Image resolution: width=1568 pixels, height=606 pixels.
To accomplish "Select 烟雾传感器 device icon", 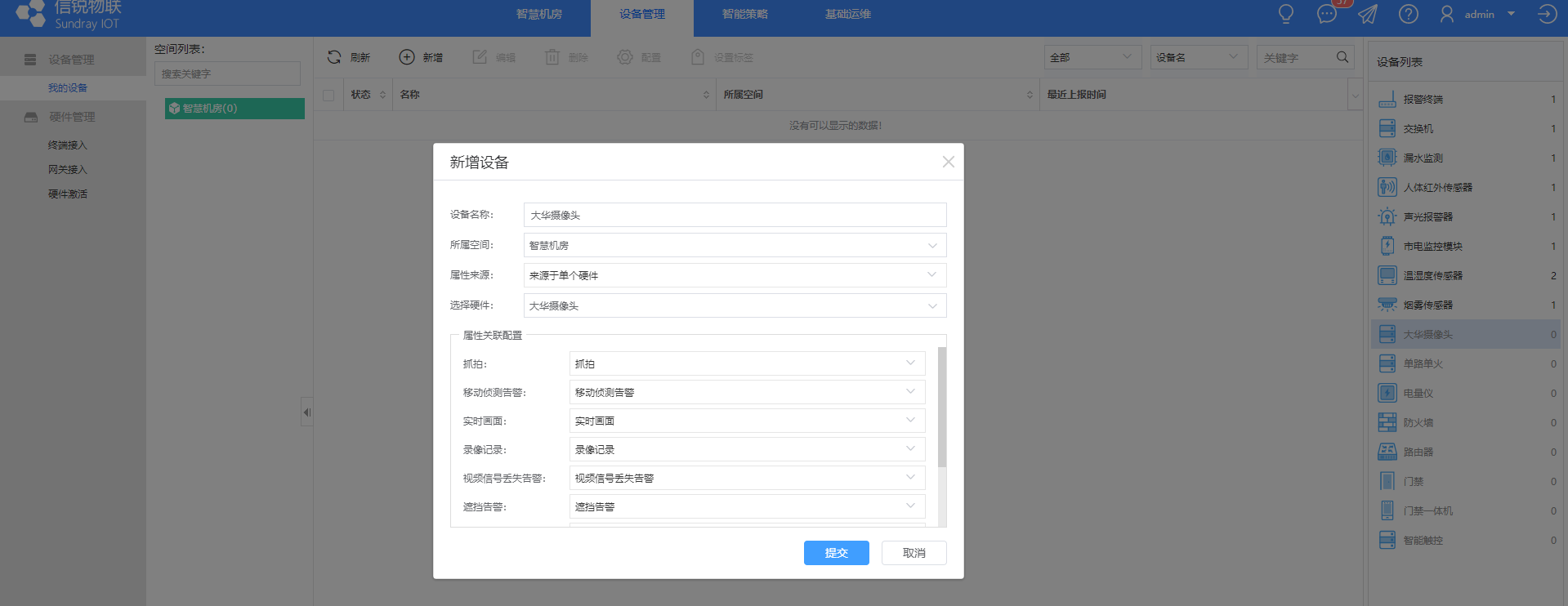I will (x=1387, y=305).
